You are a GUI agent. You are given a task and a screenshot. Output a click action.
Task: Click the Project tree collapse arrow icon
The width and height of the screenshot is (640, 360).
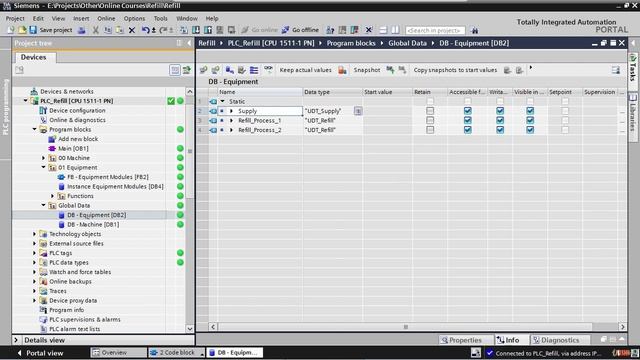pyautogui.click(x=189, y=43)
